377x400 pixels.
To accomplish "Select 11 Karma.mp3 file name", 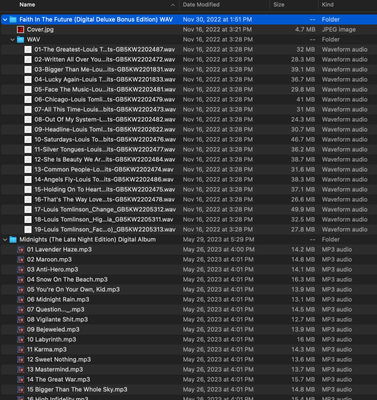I will tap(47, 350).
